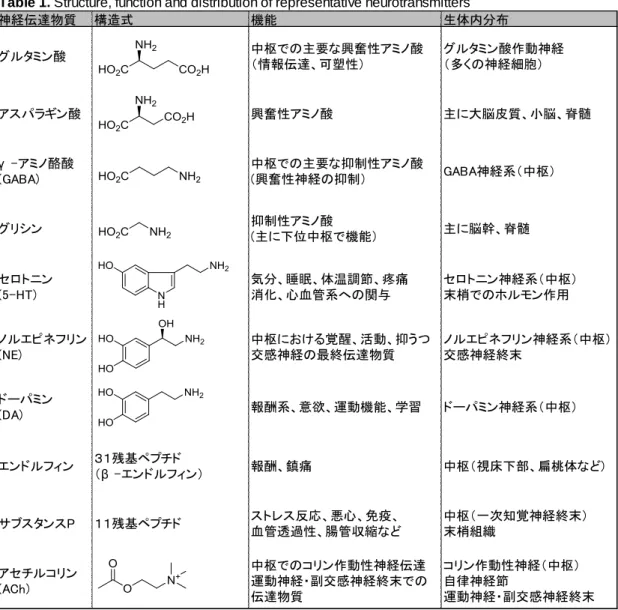Click the 興奮性アミノ酸 function cell
The width and height of the screenshot is (618, 610).
pos(292,114)
